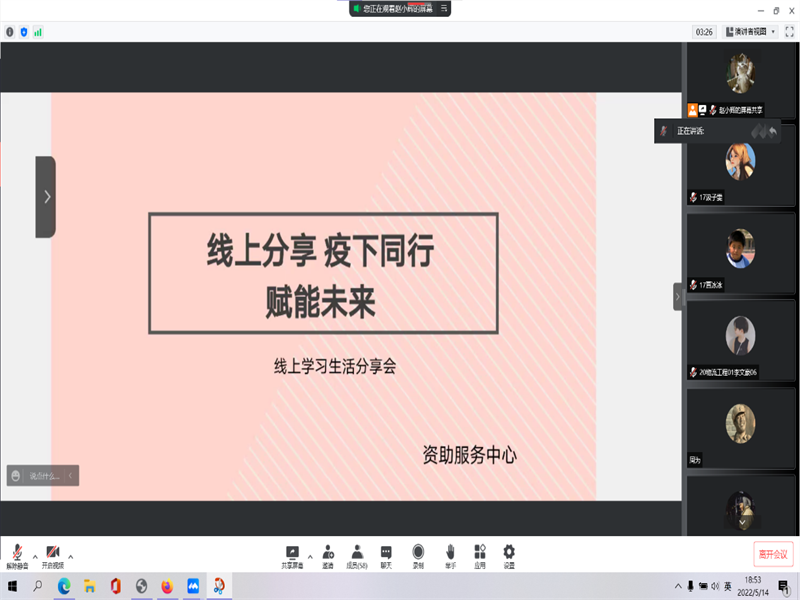Open meeting settings gear
Viewport: 800px width, 600px height.
tap(509, 555)
